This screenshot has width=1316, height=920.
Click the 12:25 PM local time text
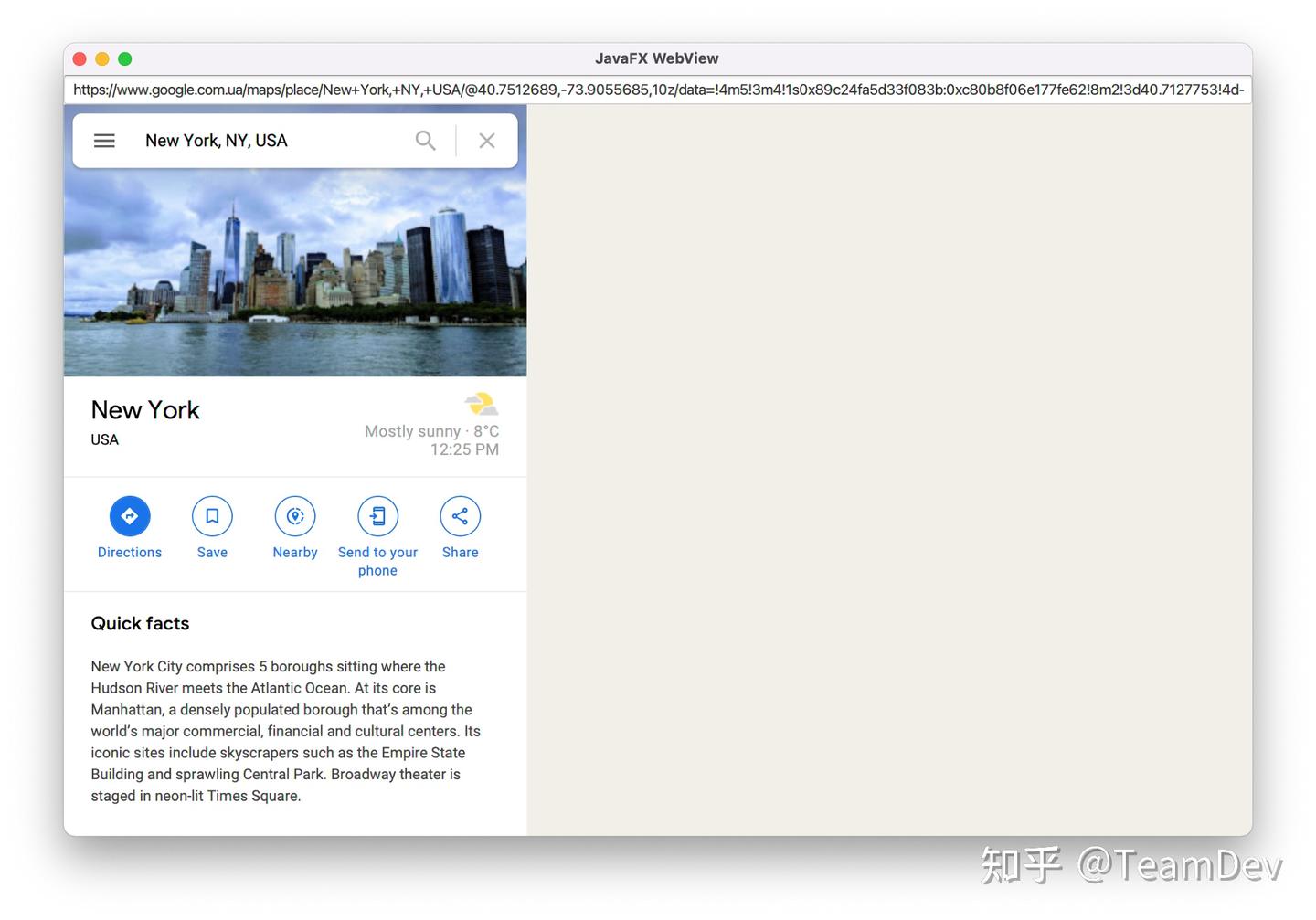pos(464,449)
